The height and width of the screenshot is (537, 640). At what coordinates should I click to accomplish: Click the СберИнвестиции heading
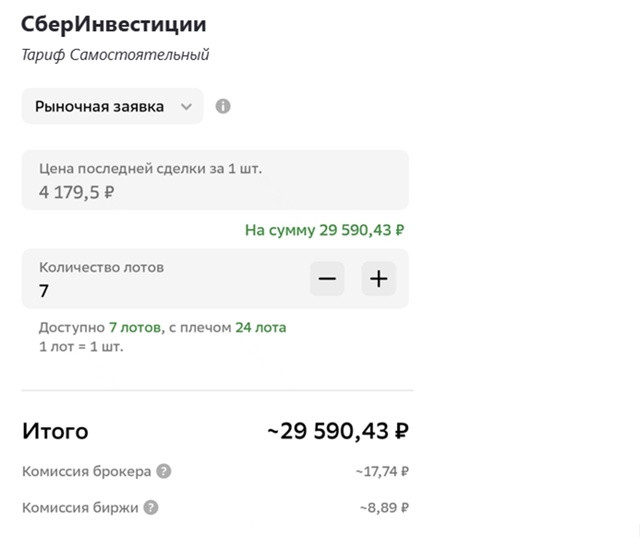tap(114, 24)
